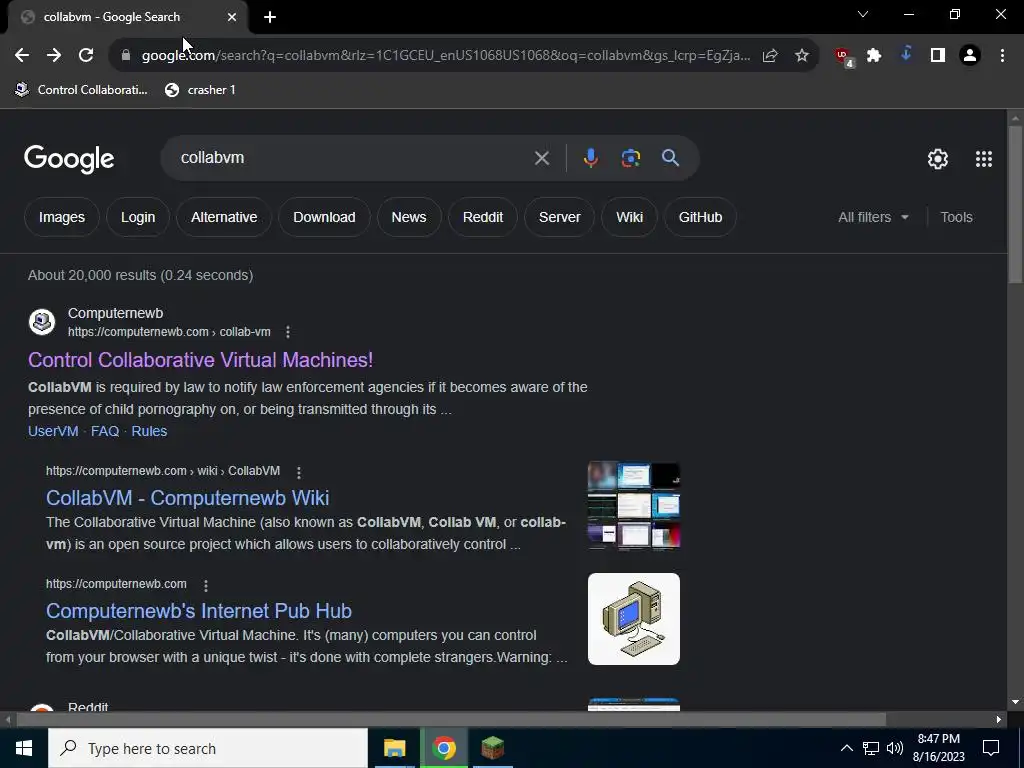
Task: Click the blue download arrow extension icon
Action: pyautogui.click(x=906, y=55)
